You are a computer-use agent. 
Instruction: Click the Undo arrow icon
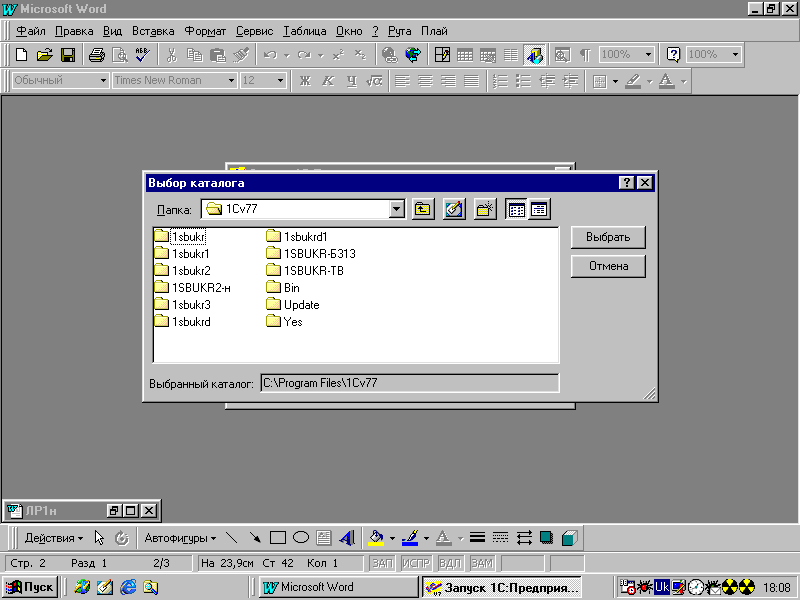coord(270,55)
